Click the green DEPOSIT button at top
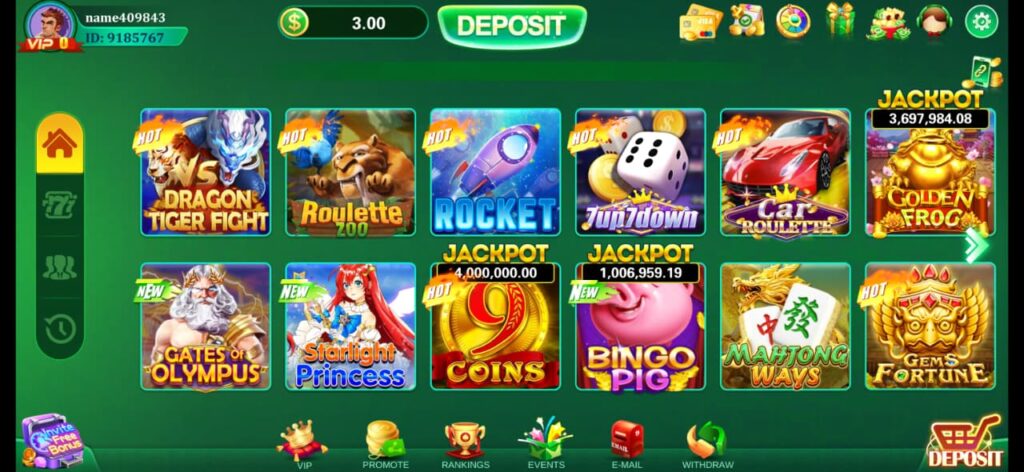This screenshot has height=472, width=1024. coord(511,25)
